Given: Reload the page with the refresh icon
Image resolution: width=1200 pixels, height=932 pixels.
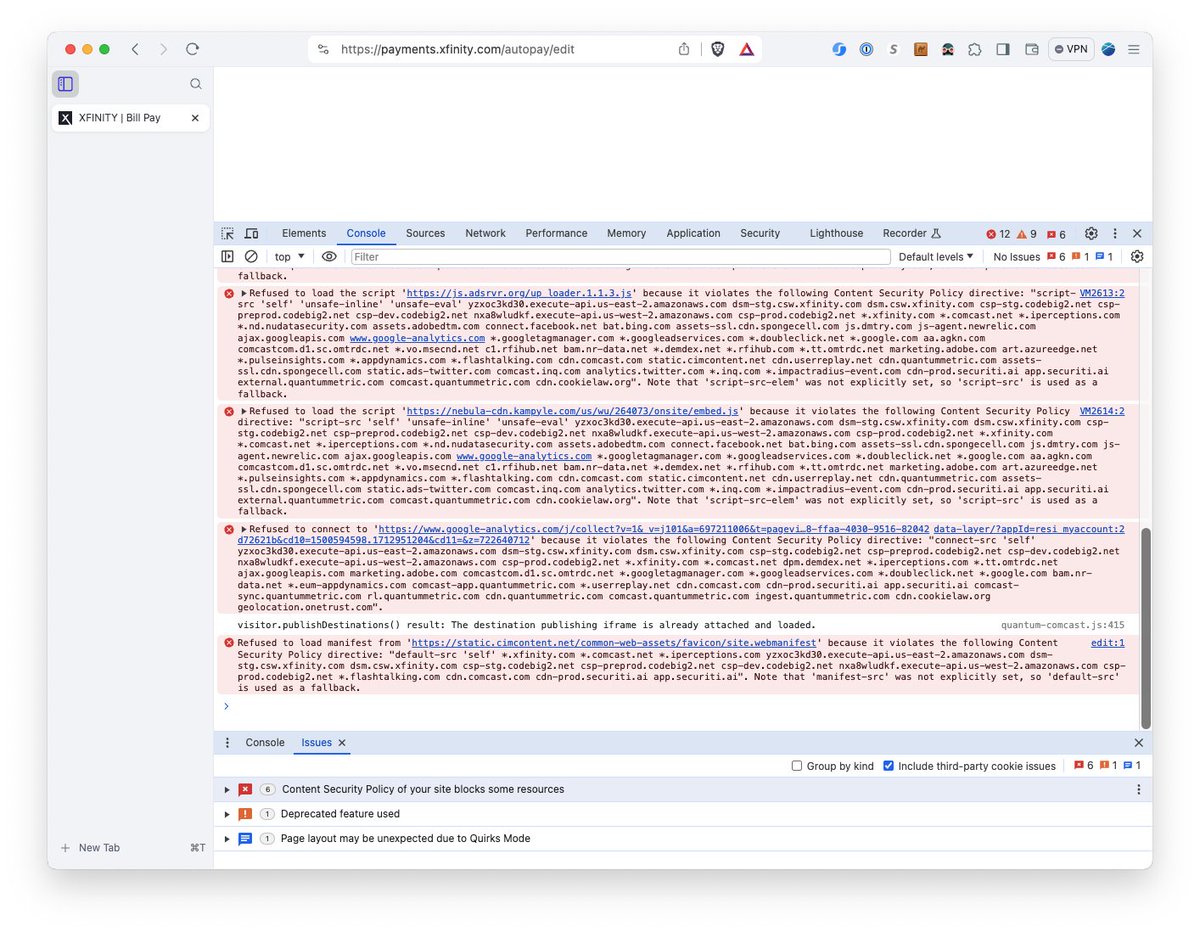Looking at the screenshot, I should pos(193,49).
